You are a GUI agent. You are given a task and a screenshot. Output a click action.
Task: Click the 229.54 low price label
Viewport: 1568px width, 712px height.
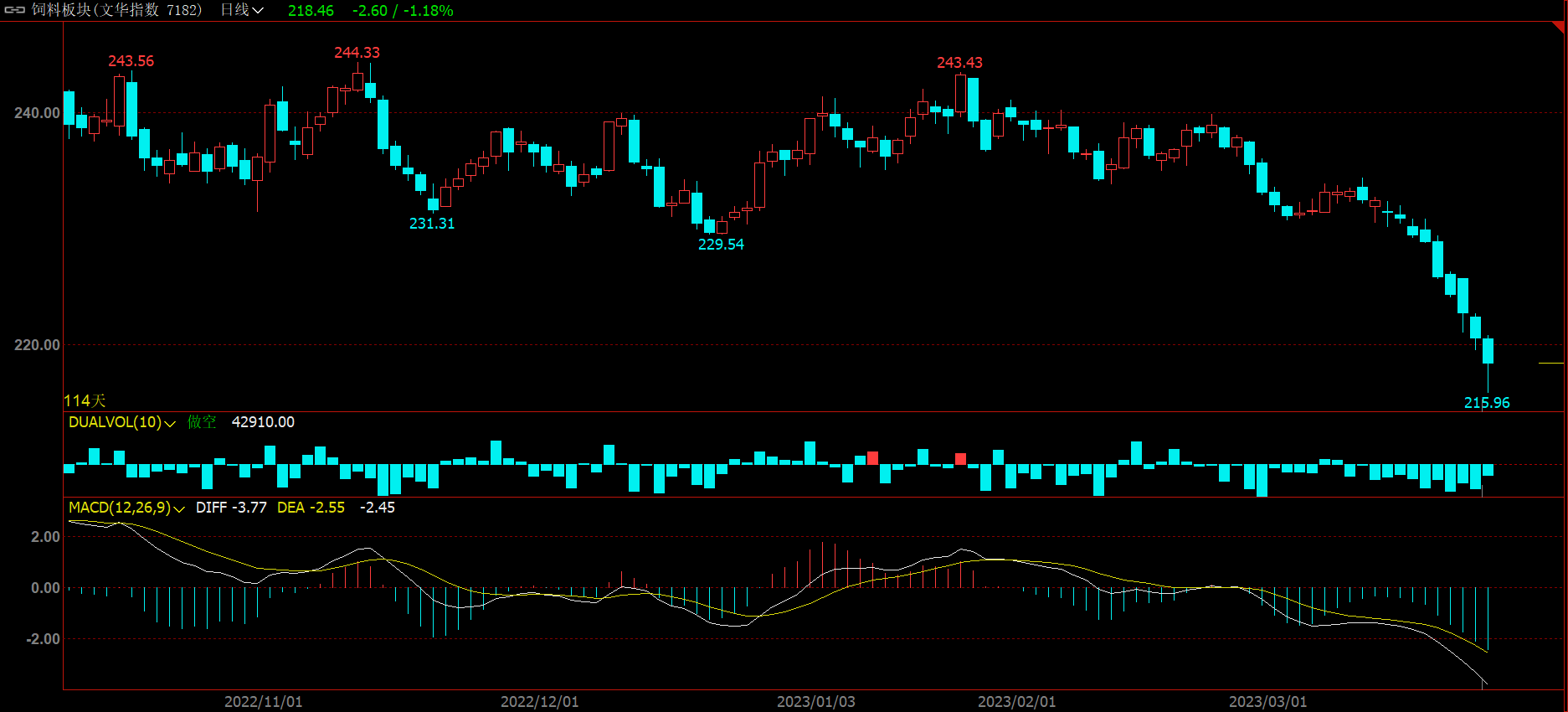[x=721, y=245]
